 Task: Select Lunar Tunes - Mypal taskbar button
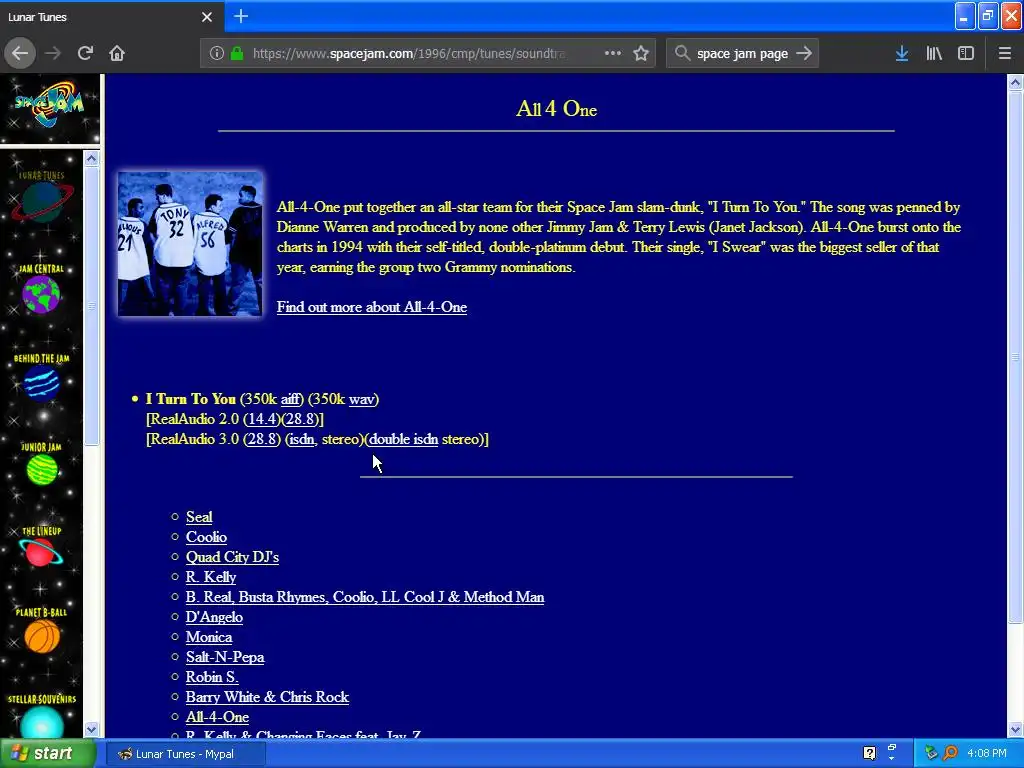click(185, 754)
